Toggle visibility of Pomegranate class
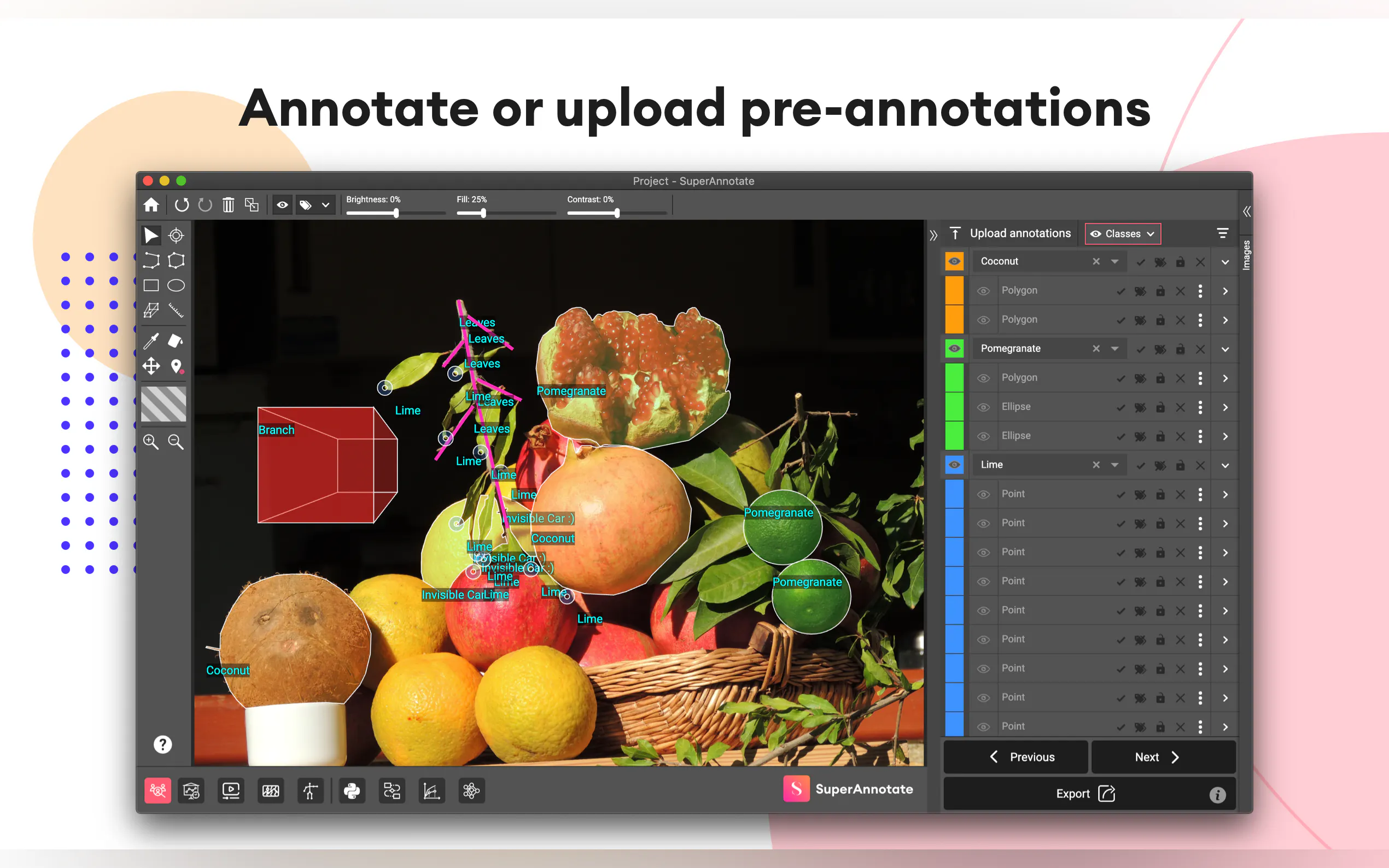Image resolution: width=1389 pixels, height=868 pixels. pyautogui.click(x=954, y=349)
